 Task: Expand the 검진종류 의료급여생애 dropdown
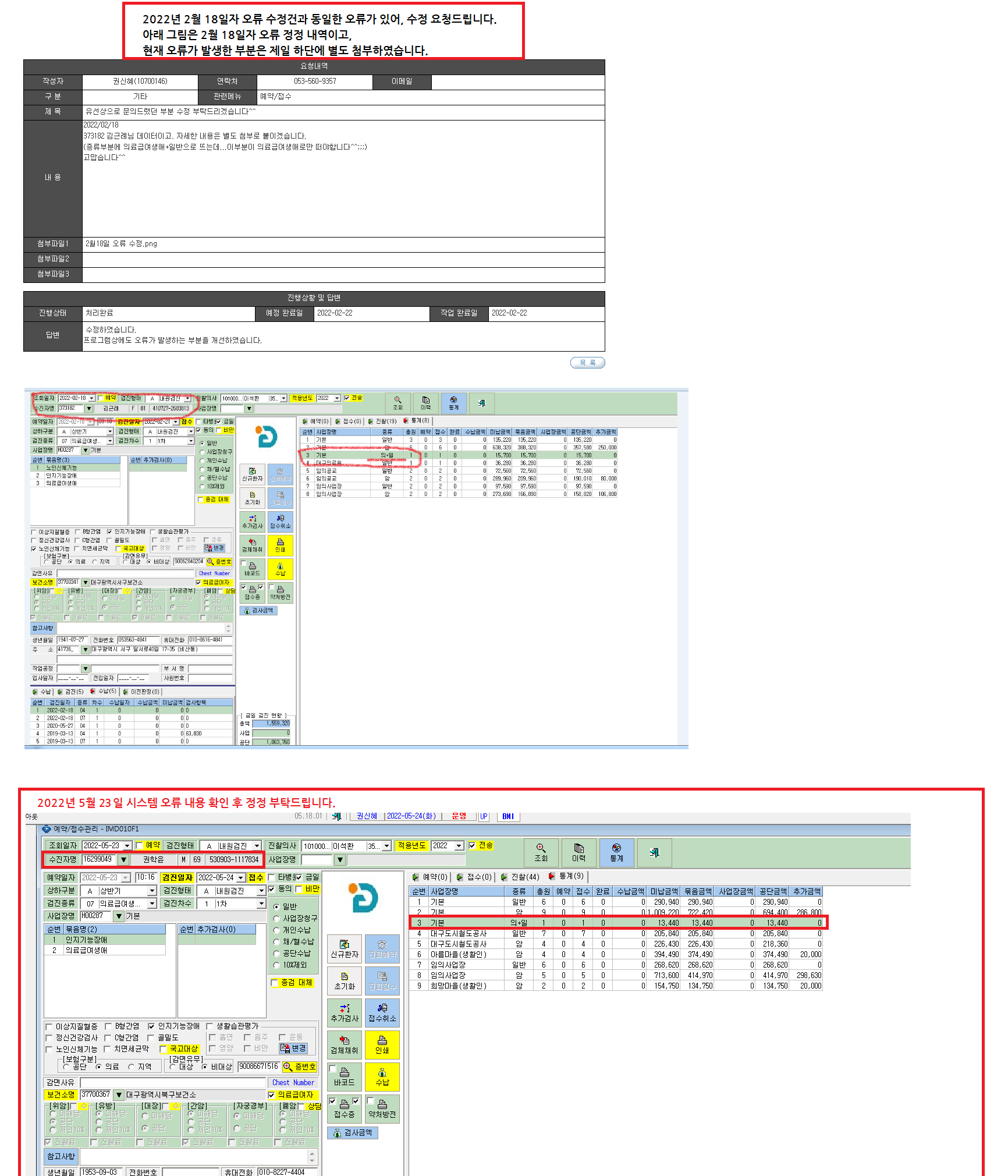(x=152, y=904)
